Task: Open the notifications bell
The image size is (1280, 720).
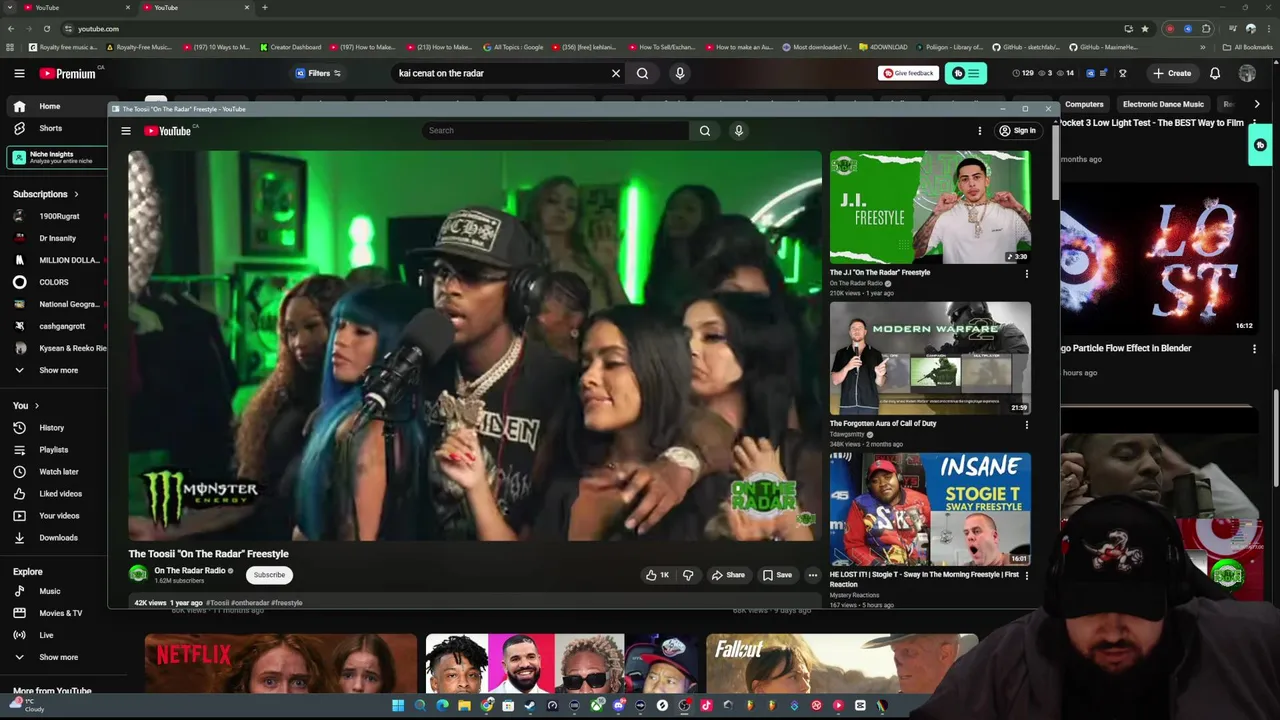Action: [x=1215, y=73]
